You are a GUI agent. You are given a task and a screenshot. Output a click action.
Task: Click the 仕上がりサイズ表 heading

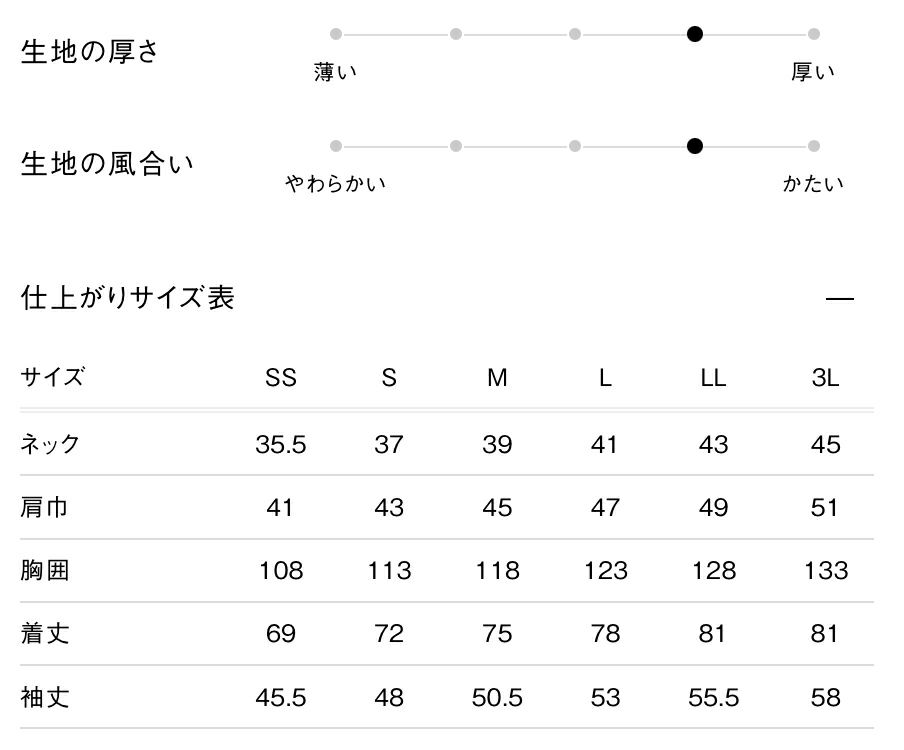[128, 298]
